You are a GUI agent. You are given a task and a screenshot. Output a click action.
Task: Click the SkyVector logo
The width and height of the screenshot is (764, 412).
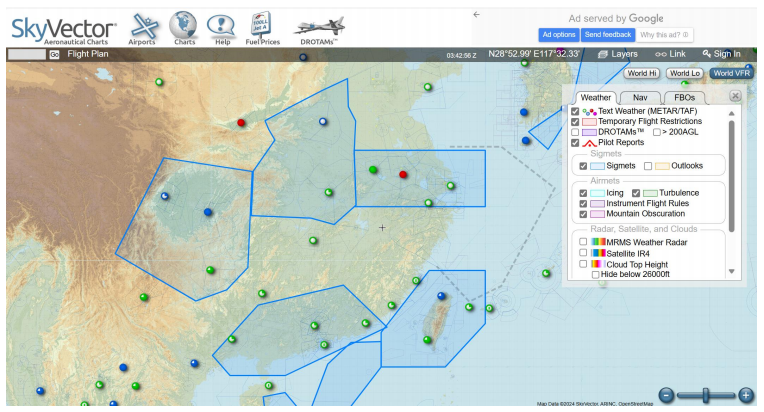point(64,29)
